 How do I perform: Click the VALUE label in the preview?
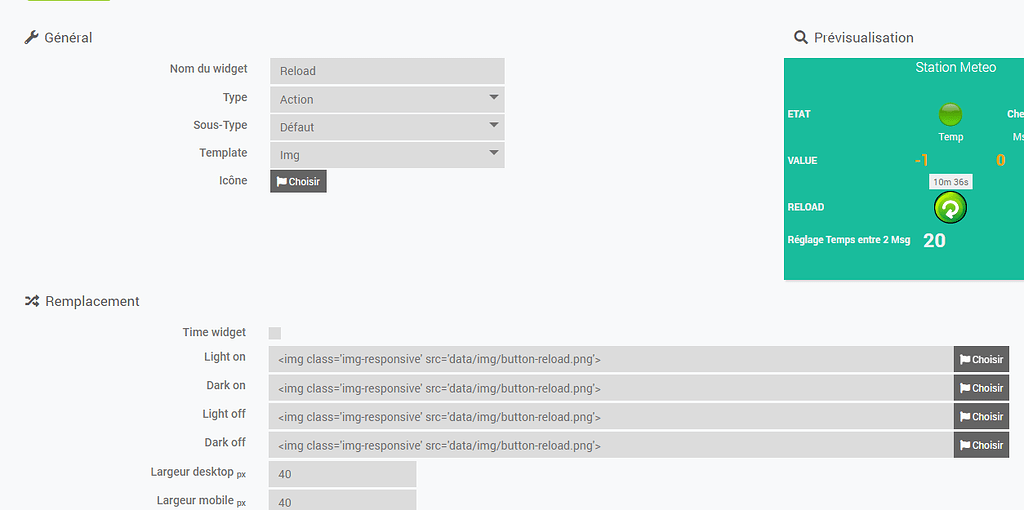tap(803, 161)
